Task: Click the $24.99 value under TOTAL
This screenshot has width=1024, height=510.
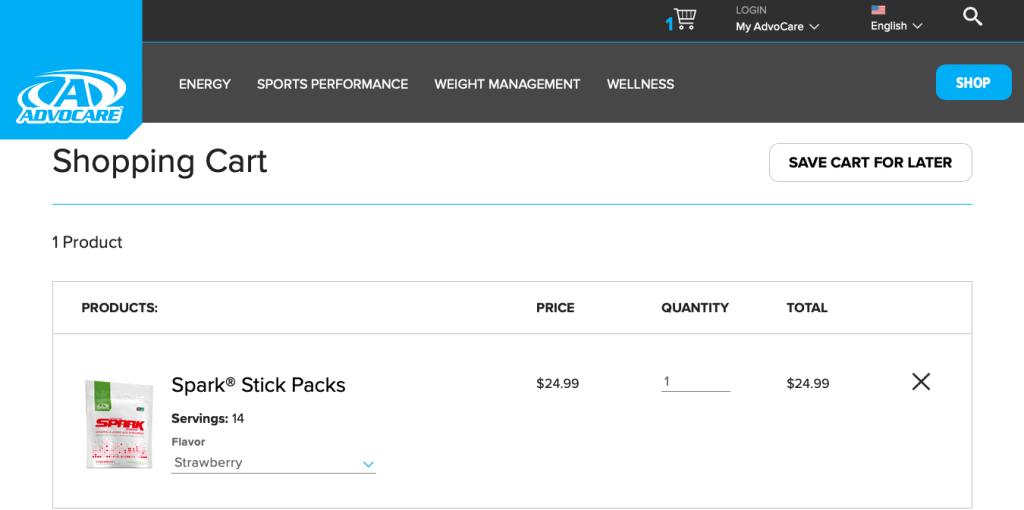Action: pos(808,384)
